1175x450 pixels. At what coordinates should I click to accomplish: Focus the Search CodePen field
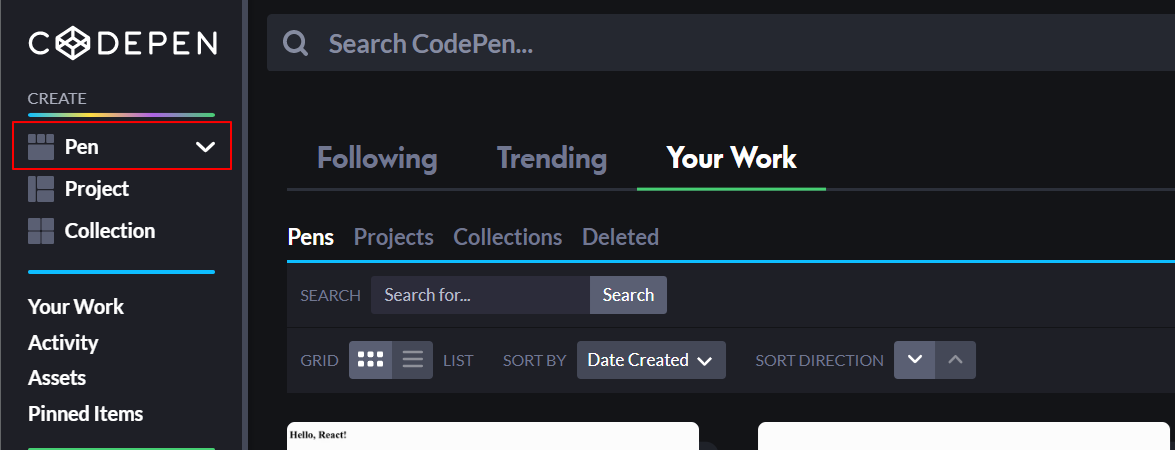(x=721, y=43)
